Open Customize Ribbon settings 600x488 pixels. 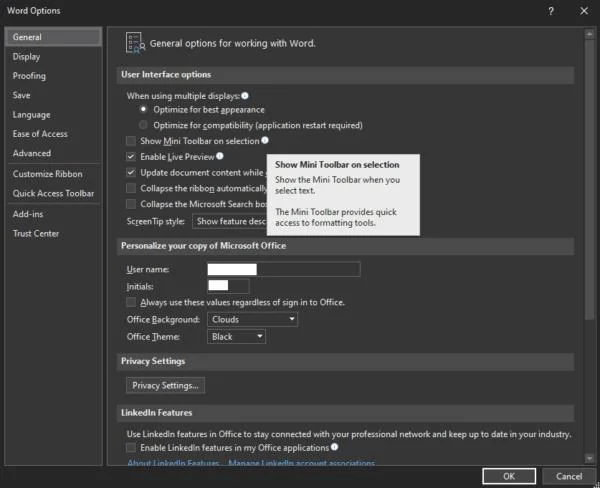click(53, 174)
